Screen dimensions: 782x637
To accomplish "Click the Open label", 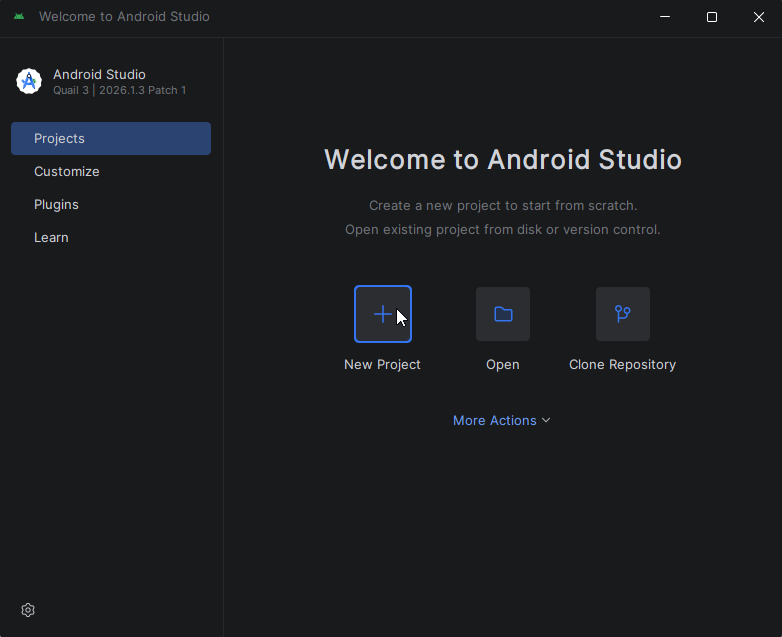I will tap(503, 365).
